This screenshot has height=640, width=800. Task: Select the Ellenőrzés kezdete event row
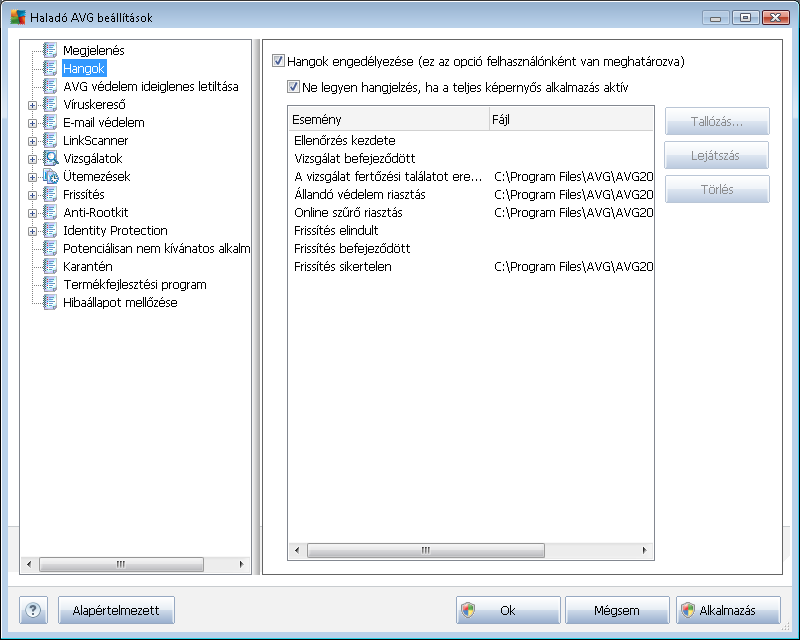471,140
